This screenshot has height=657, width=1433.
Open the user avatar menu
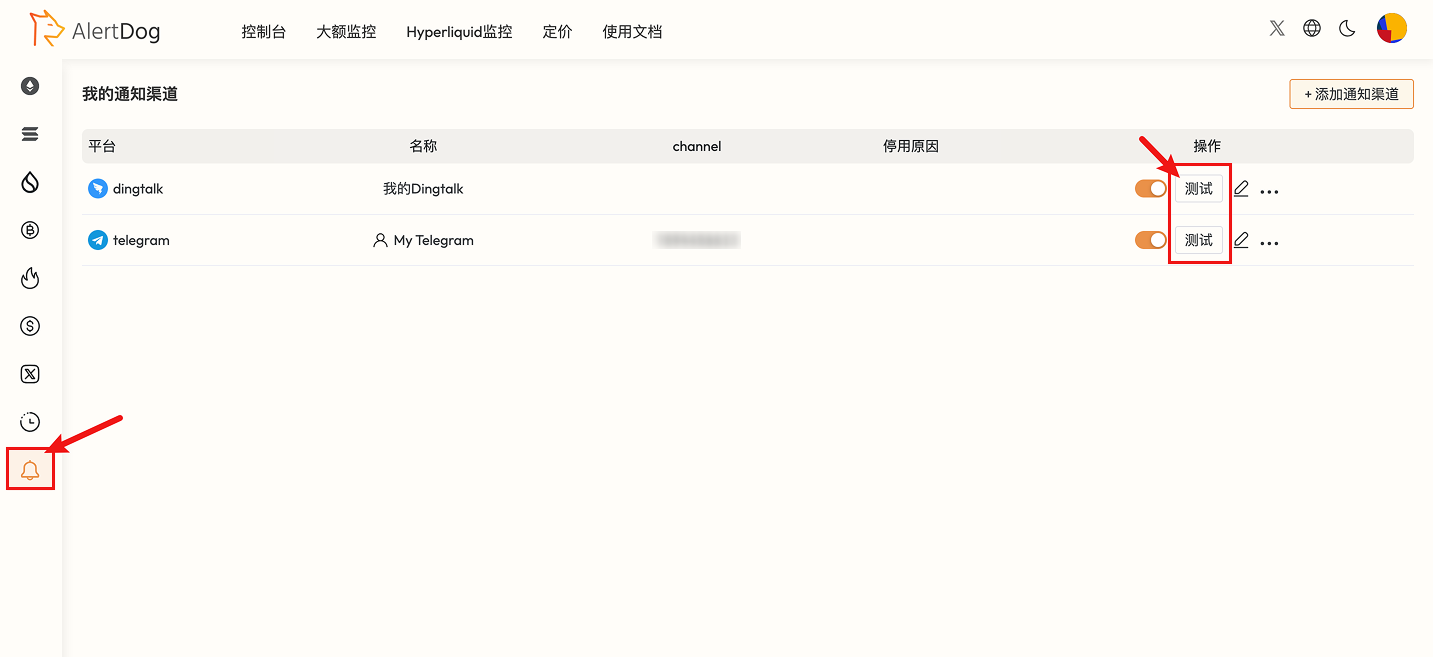[x=1392, y=28]
